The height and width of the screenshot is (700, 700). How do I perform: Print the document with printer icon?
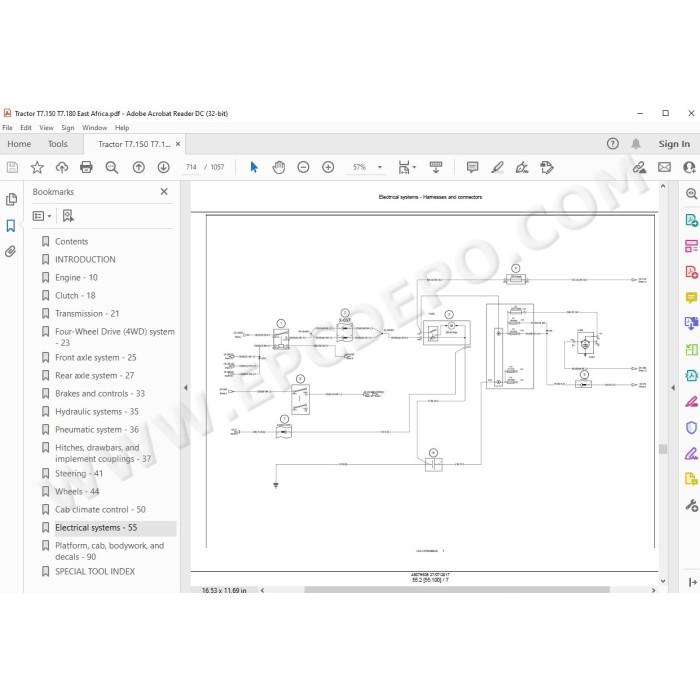(86, 167)
